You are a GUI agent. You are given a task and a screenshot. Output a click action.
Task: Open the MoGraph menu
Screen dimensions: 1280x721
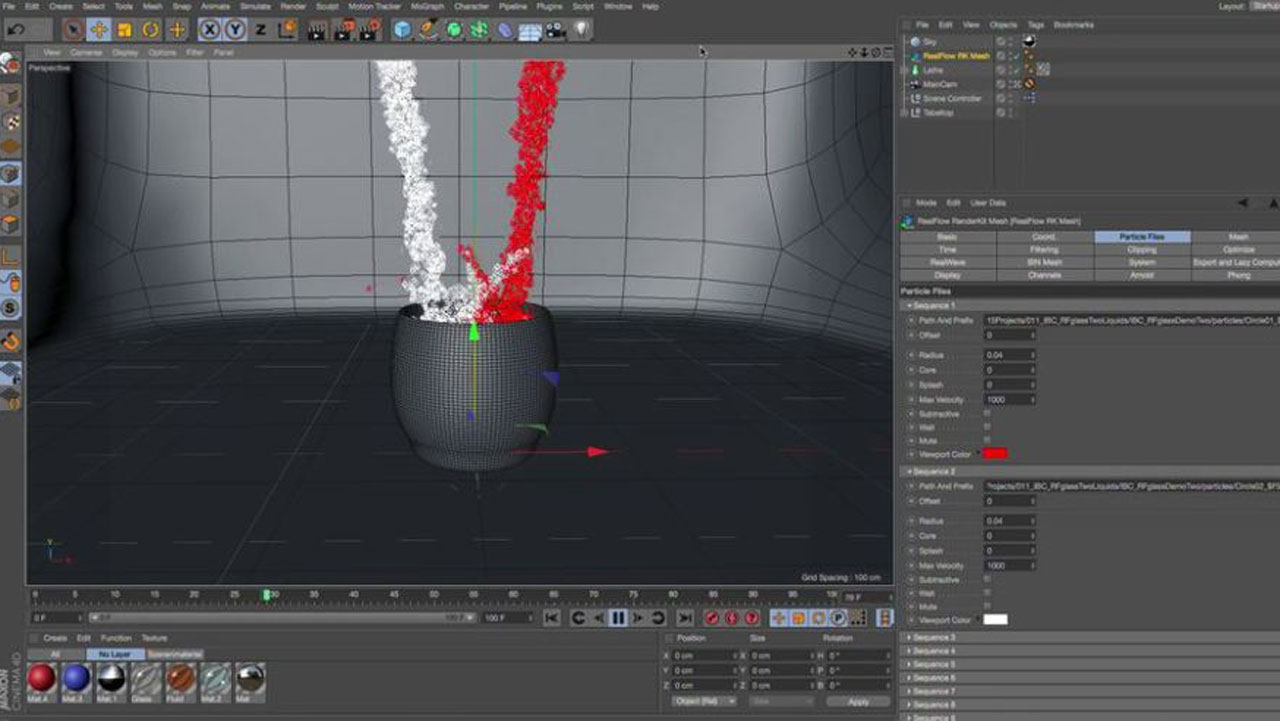428,6
